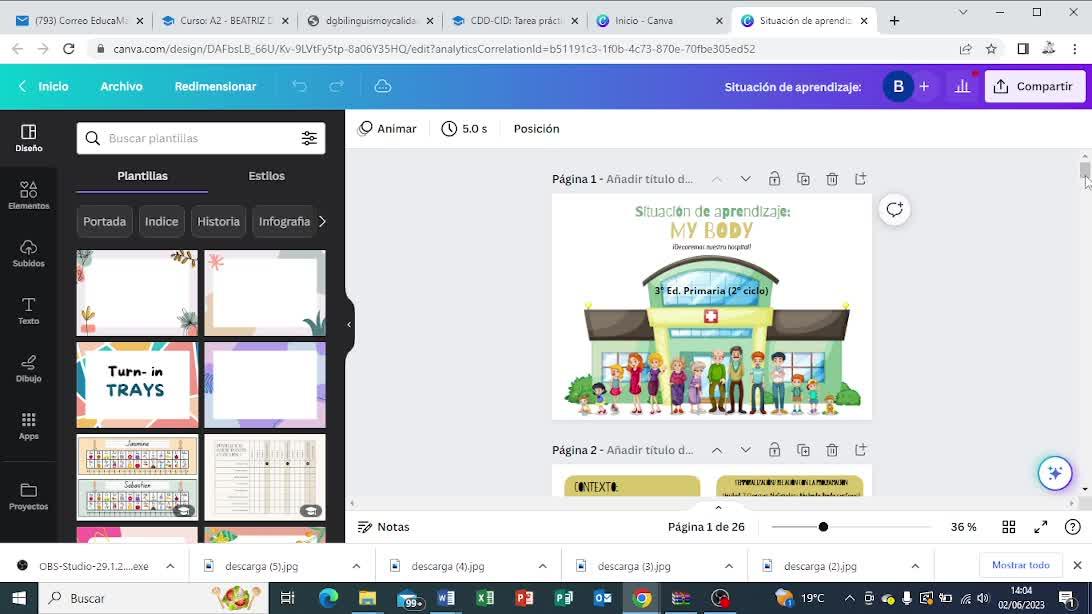The height and width of the screenshot is (614, 1092).
Task: Switch to the Correo EducaMadrid browser tab
Action: 79,21
